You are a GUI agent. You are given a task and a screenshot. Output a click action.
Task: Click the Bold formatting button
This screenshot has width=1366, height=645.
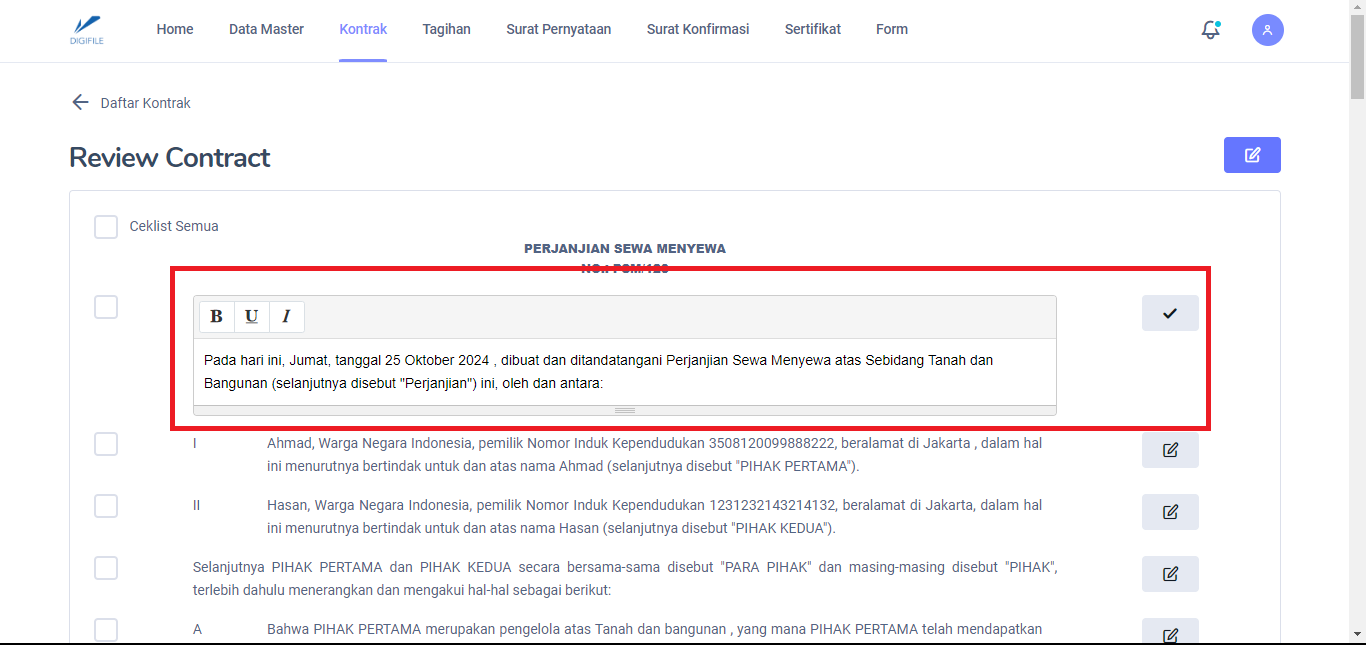point(217,317)
